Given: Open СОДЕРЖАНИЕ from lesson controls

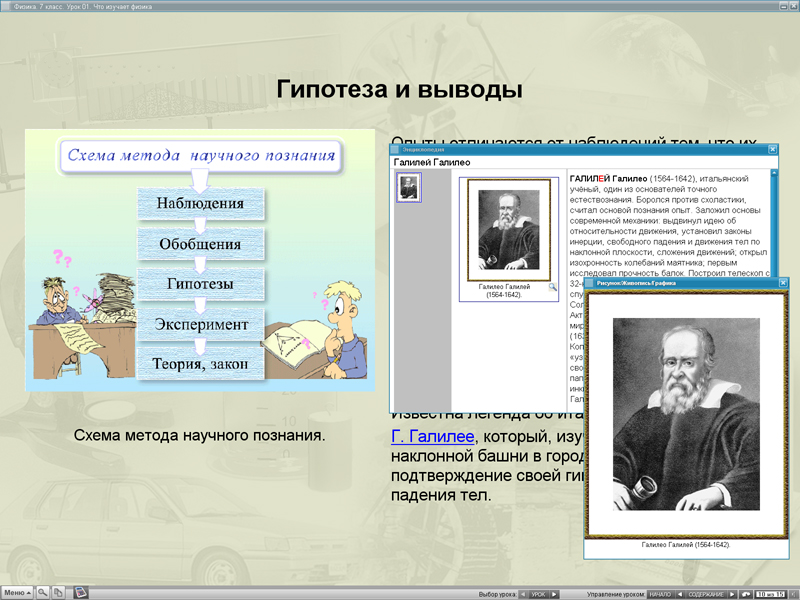Looking at the screenshot, I should tap(707, 591).
